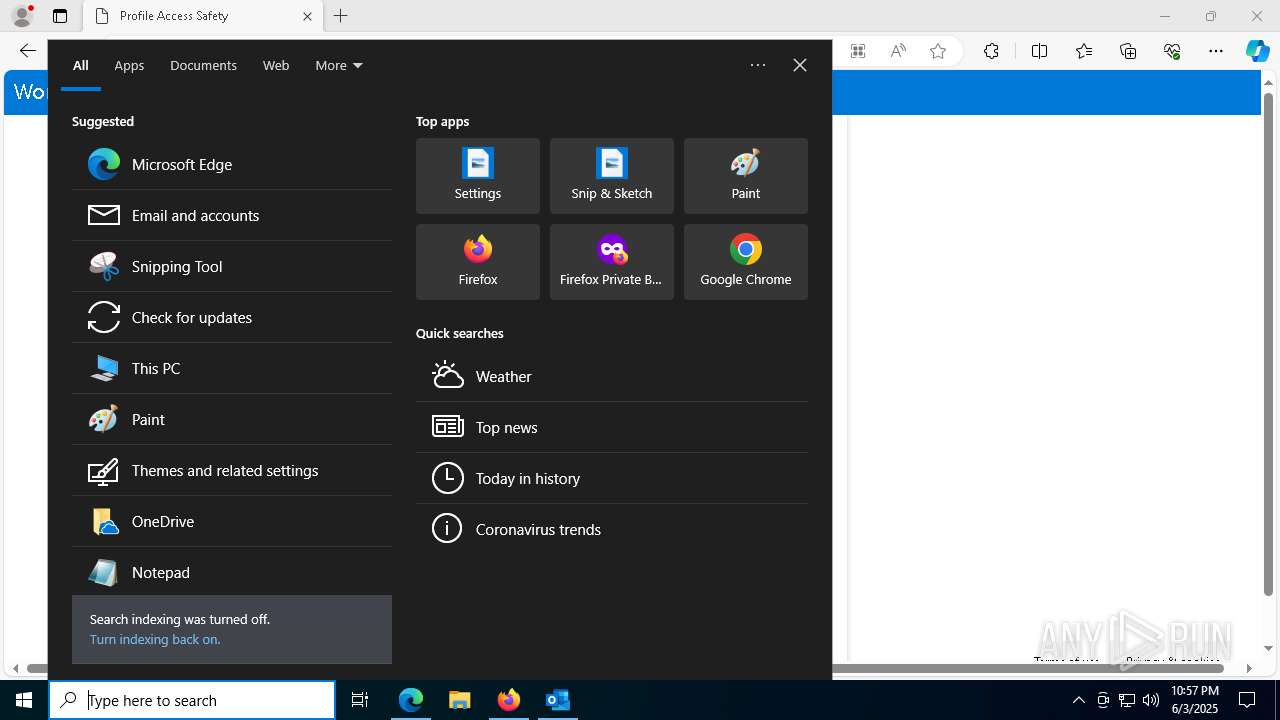
Task: Open Email and accounts settings
Action: pos(232,215)
